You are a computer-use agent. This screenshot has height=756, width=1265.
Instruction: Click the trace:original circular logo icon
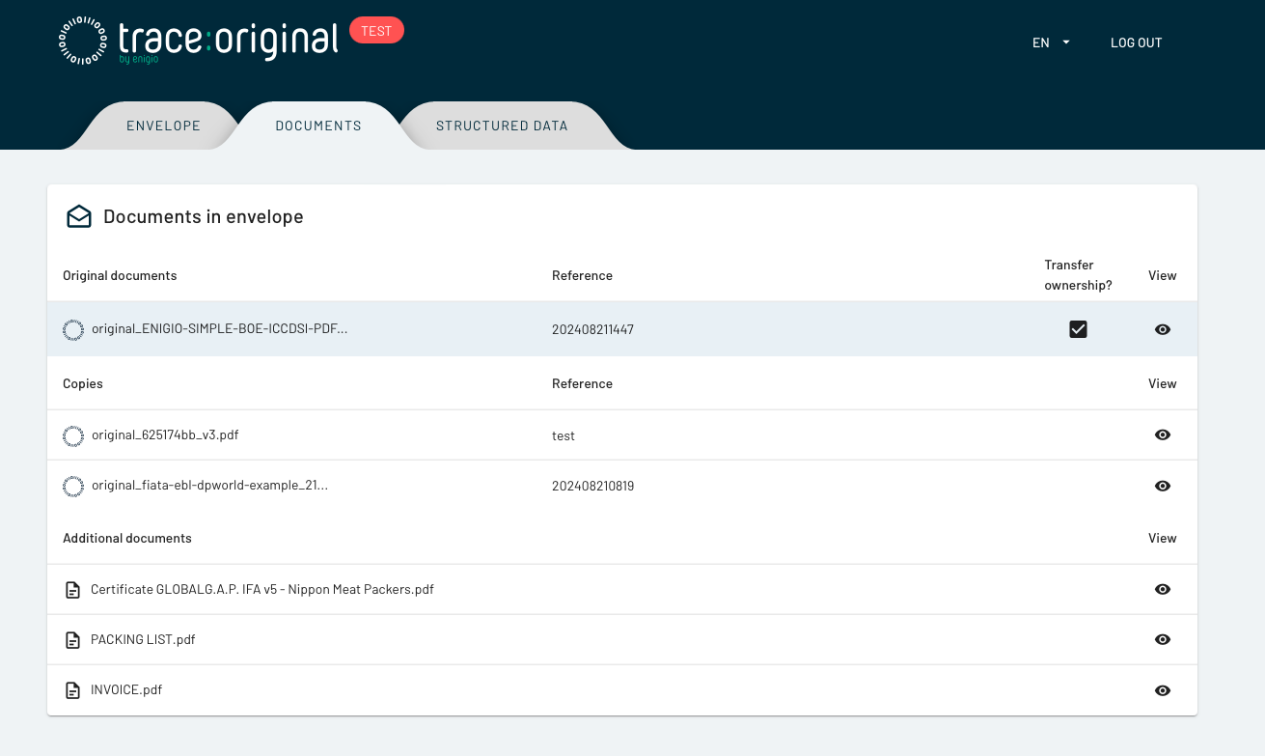click(82, 42)
